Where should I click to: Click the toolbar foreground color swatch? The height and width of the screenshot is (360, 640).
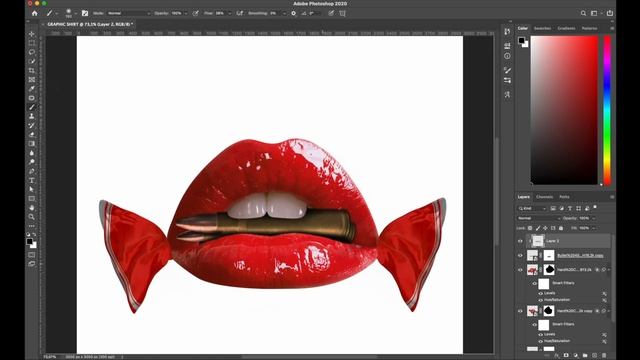29,242
